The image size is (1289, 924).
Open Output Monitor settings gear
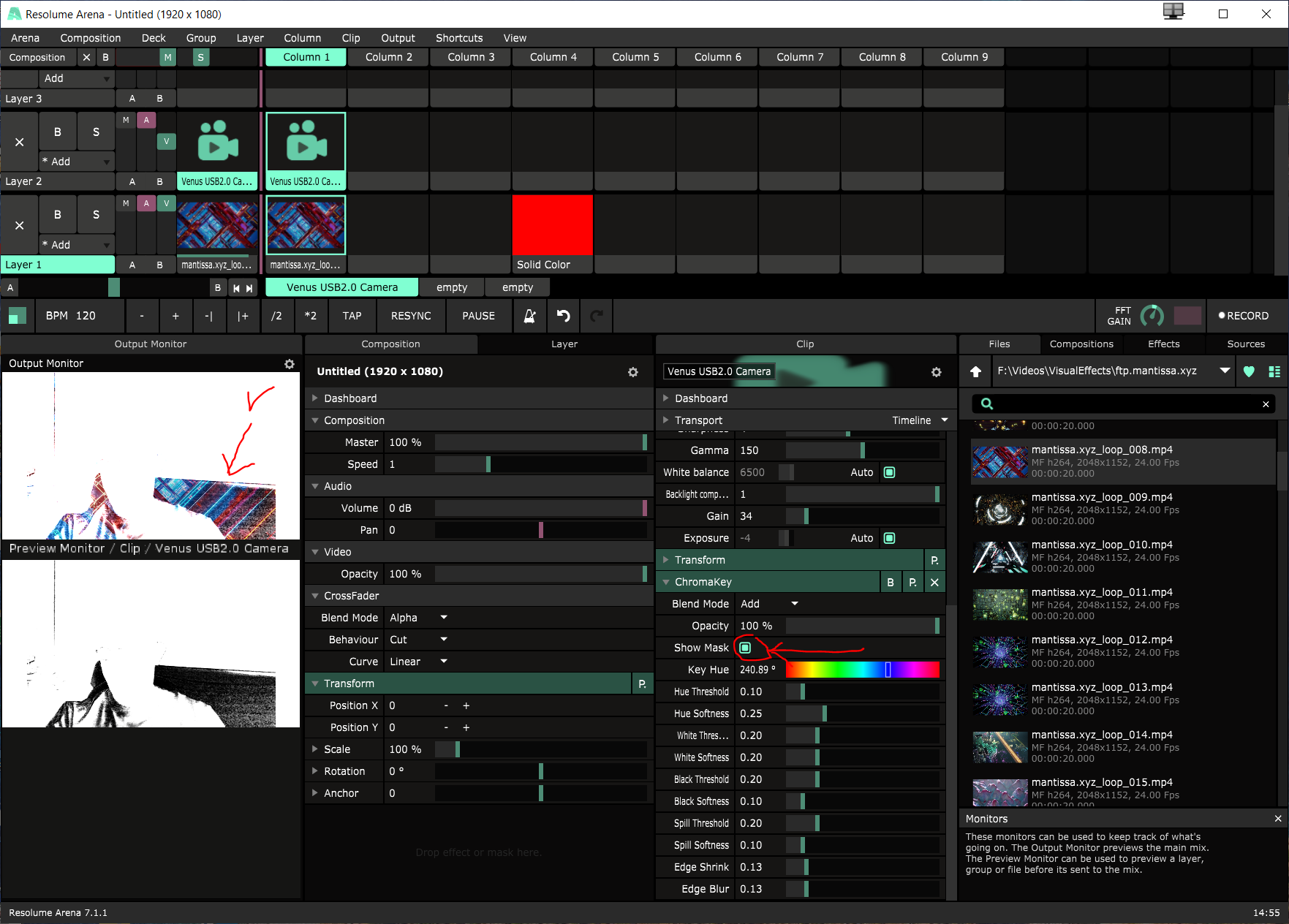pyautogui.click(x=290, y=364)
